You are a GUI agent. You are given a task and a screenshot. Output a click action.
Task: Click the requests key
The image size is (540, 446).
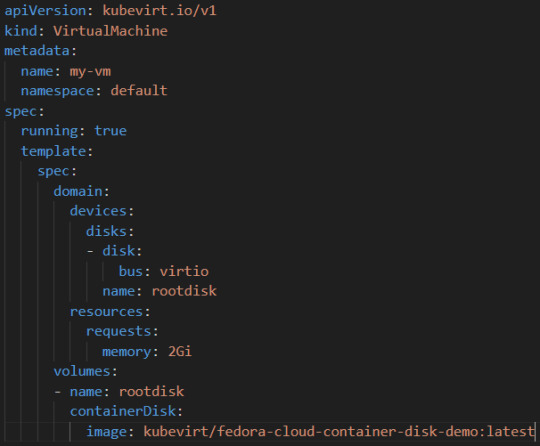pos(118,331)
